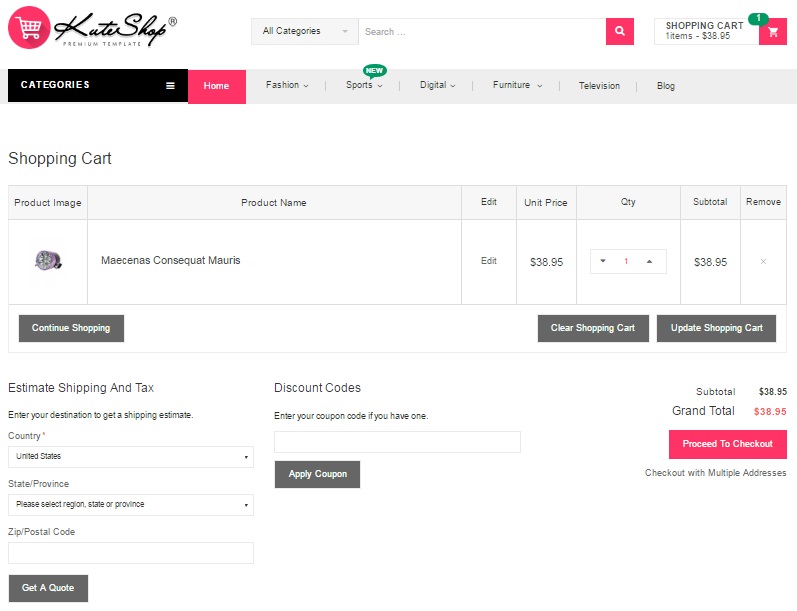Click into the coupon code field

[x=397, y=442]
